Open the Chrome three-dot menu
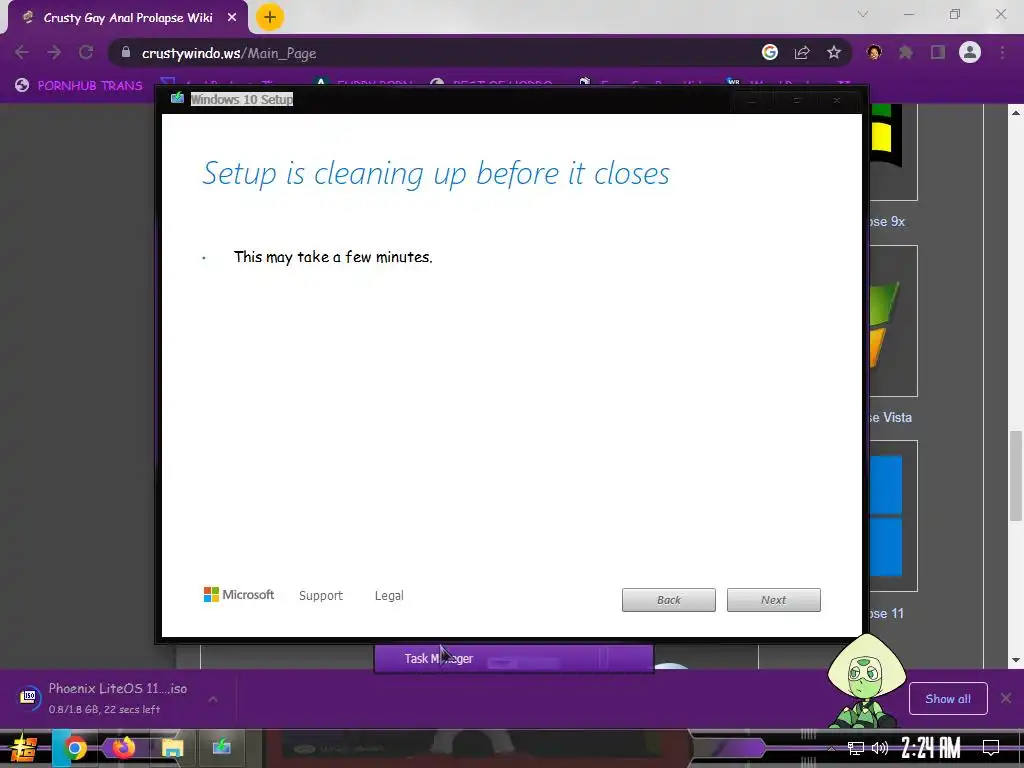The image size is (1024, 768). click(1002, 52)
